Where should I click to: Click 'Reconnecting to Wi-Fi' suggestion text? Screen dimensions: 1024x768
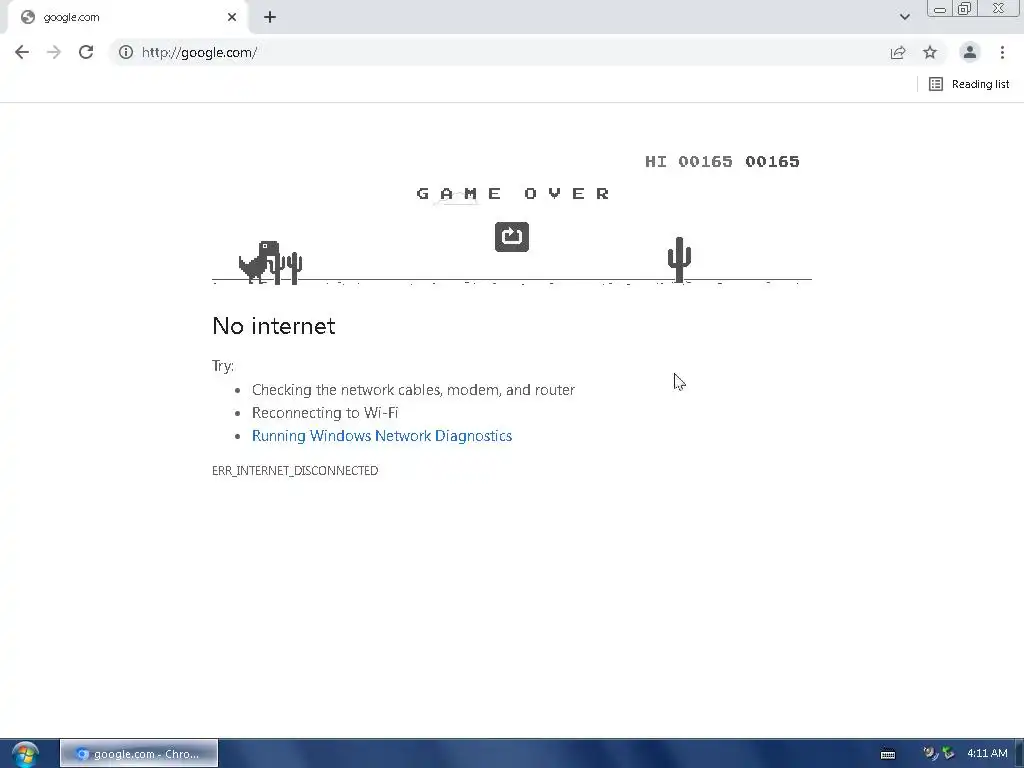tap(325, 413)
